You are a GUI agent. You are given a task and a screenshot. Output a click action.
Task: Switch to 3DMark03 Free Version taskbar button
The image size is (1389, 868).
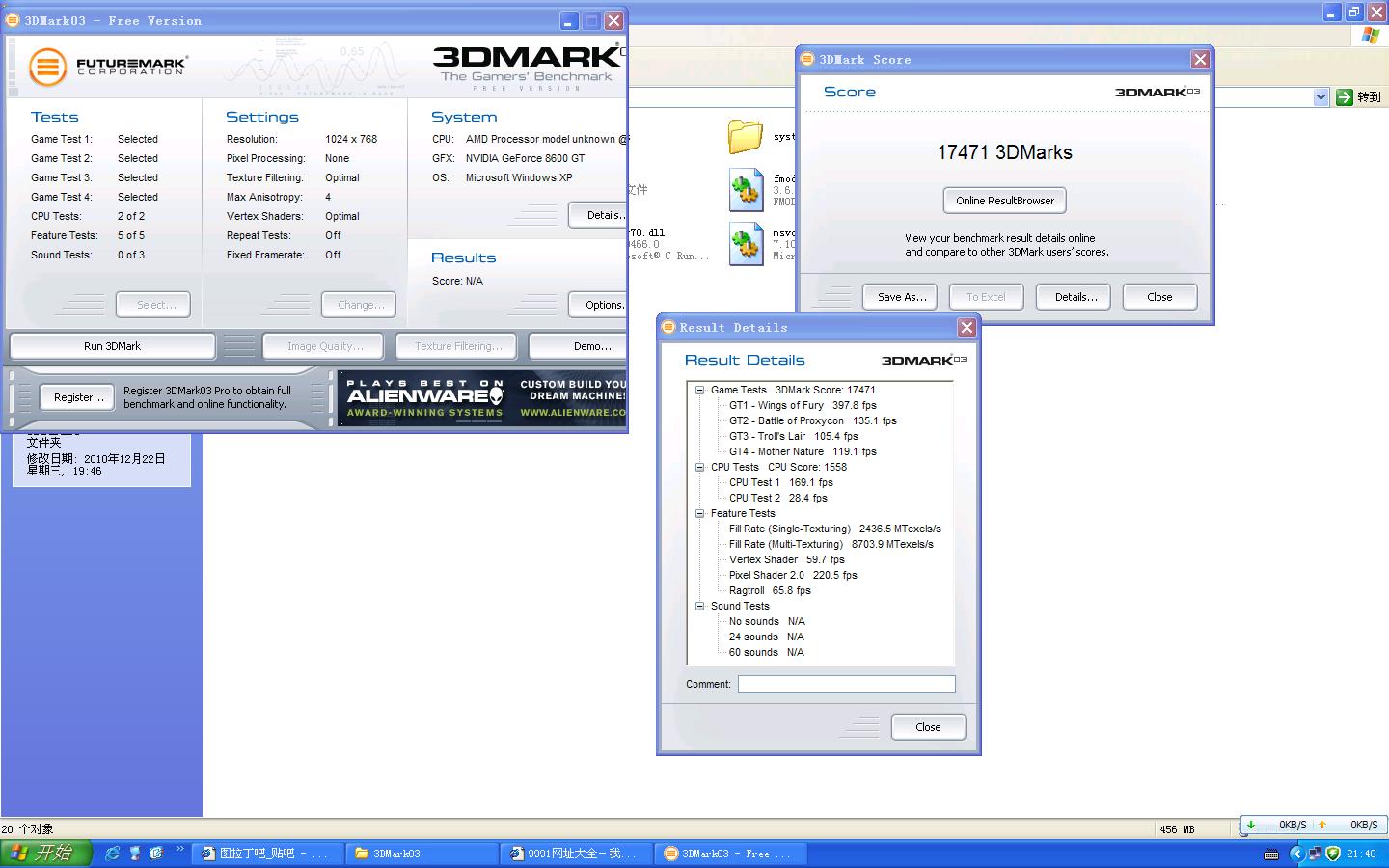click(731, 854)
